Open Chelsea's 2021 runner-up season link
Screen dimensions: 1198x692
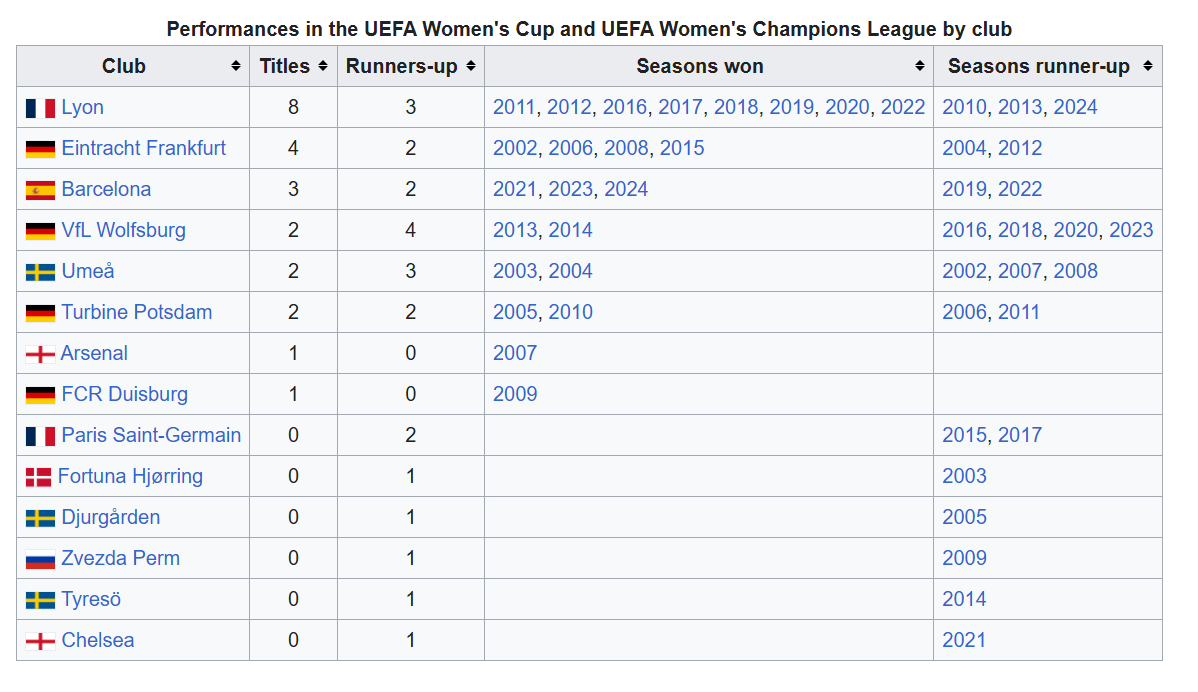point(964,640)
